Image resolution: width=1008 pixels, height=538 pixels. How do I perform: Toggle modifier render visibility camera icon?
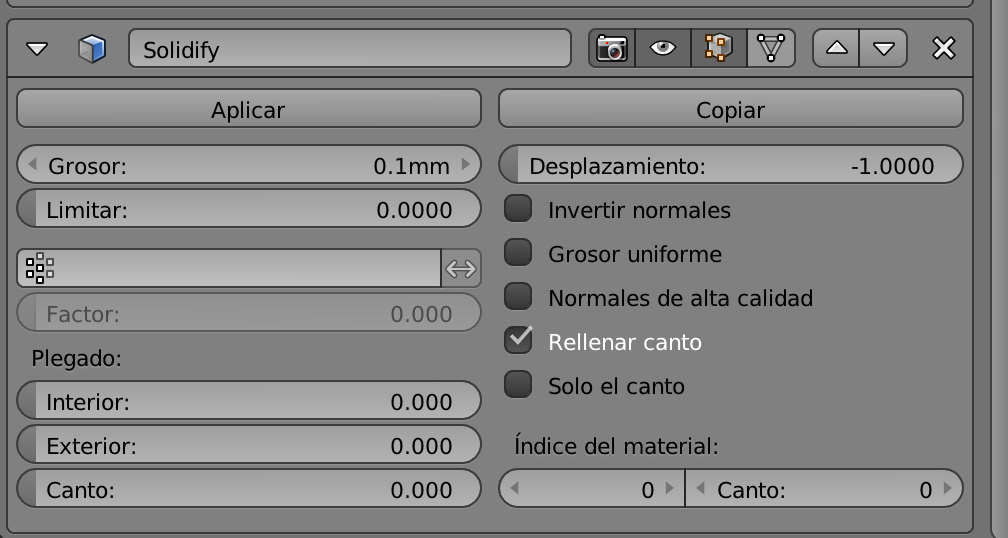(x=611, y=48)
